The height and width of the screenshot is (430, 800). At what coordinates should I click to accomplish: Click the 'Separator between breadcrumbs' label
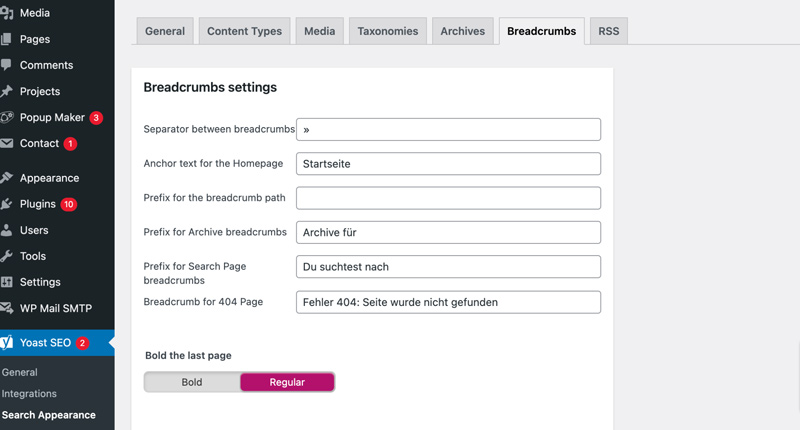[x=219, y=129]
